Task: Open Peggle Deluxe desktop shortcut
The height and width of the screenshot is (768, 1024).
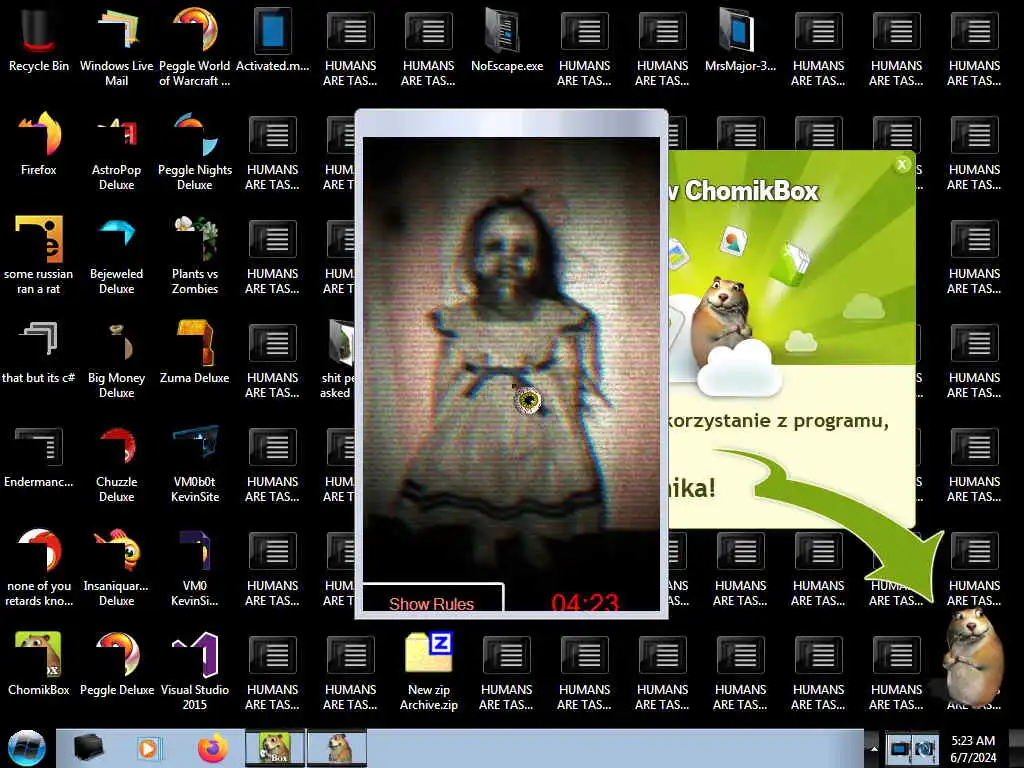Action: (116, 664)
